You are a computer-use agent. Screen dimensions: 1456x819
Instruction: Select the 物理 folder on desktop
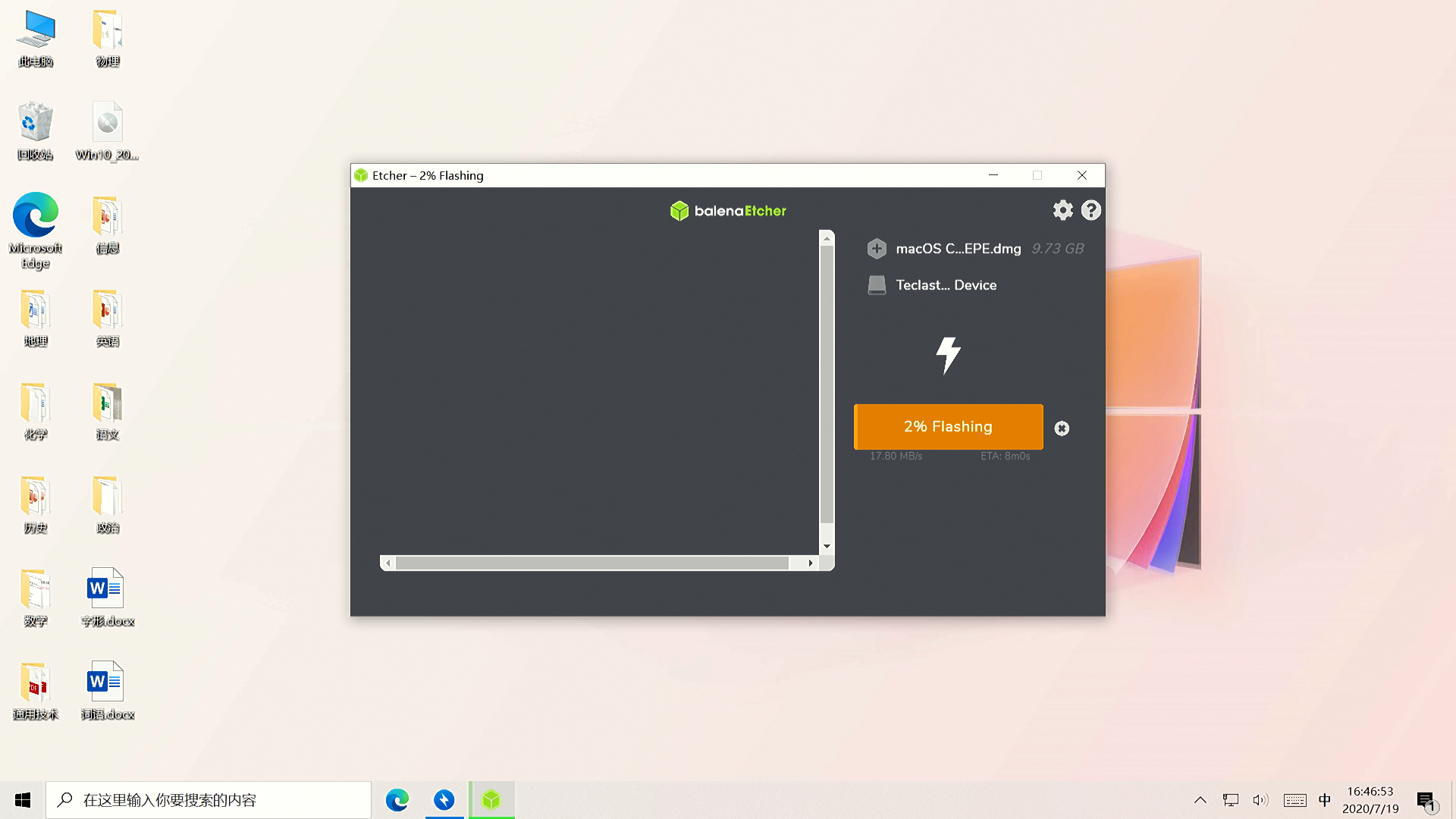coord(108,39)
